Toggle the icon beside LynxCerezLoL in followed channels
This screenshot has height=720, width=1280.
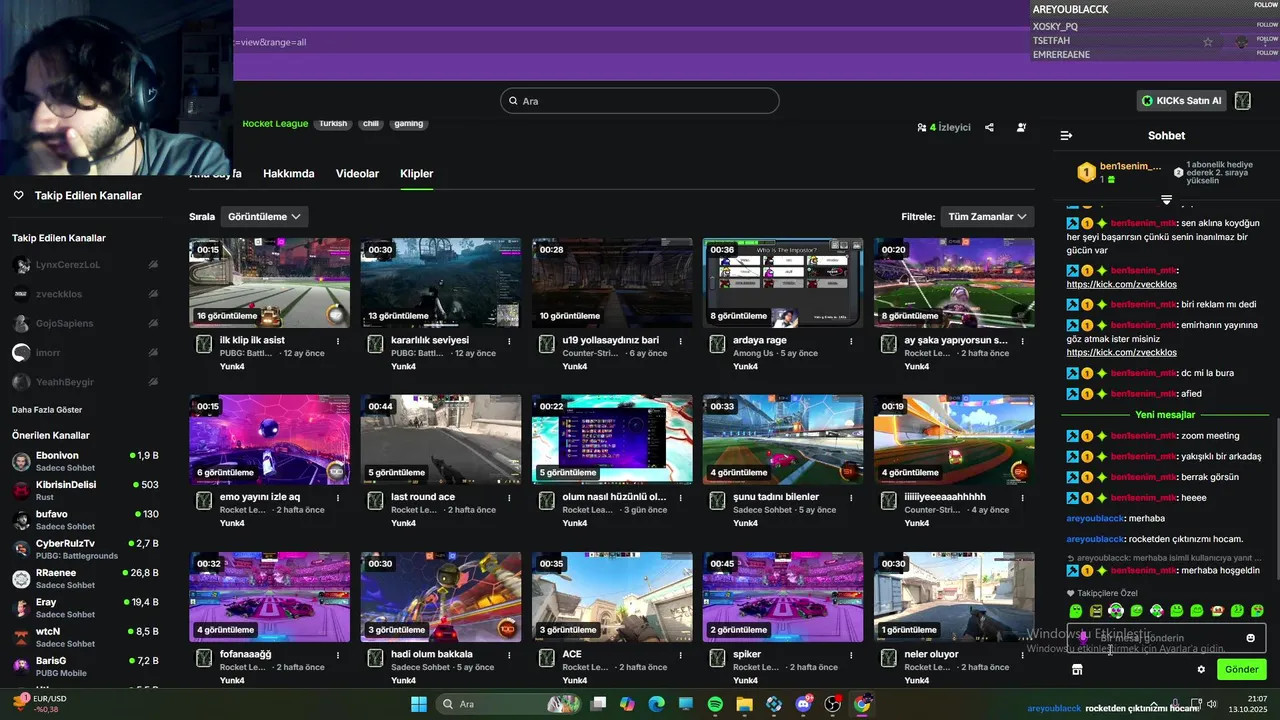(x=153, y=265)
